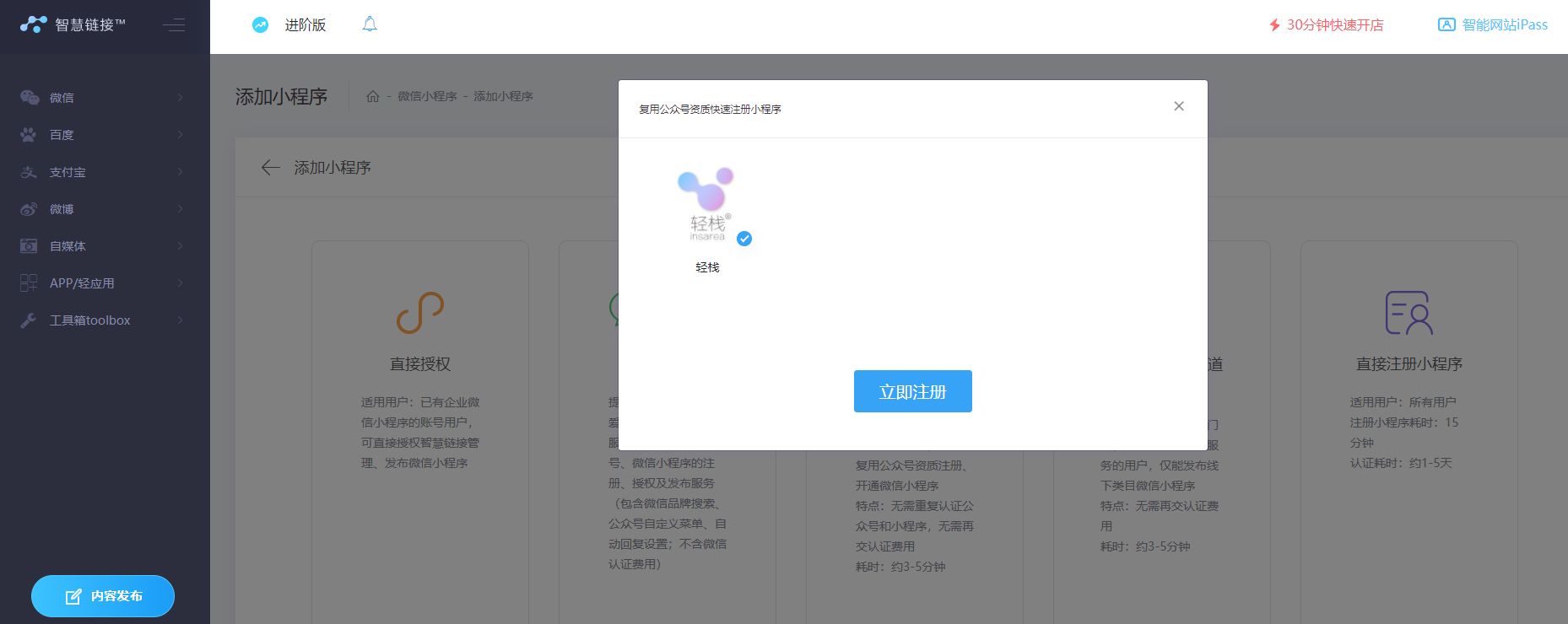This screenshot has height=624, width=1568.
Task: Open notifications bell icon
Action: tap(370, 24)
